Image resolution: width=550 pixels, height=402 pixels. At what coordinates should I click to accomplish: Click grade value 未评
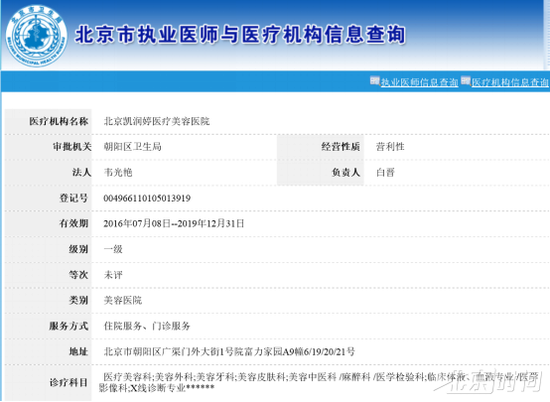(113, 275)
